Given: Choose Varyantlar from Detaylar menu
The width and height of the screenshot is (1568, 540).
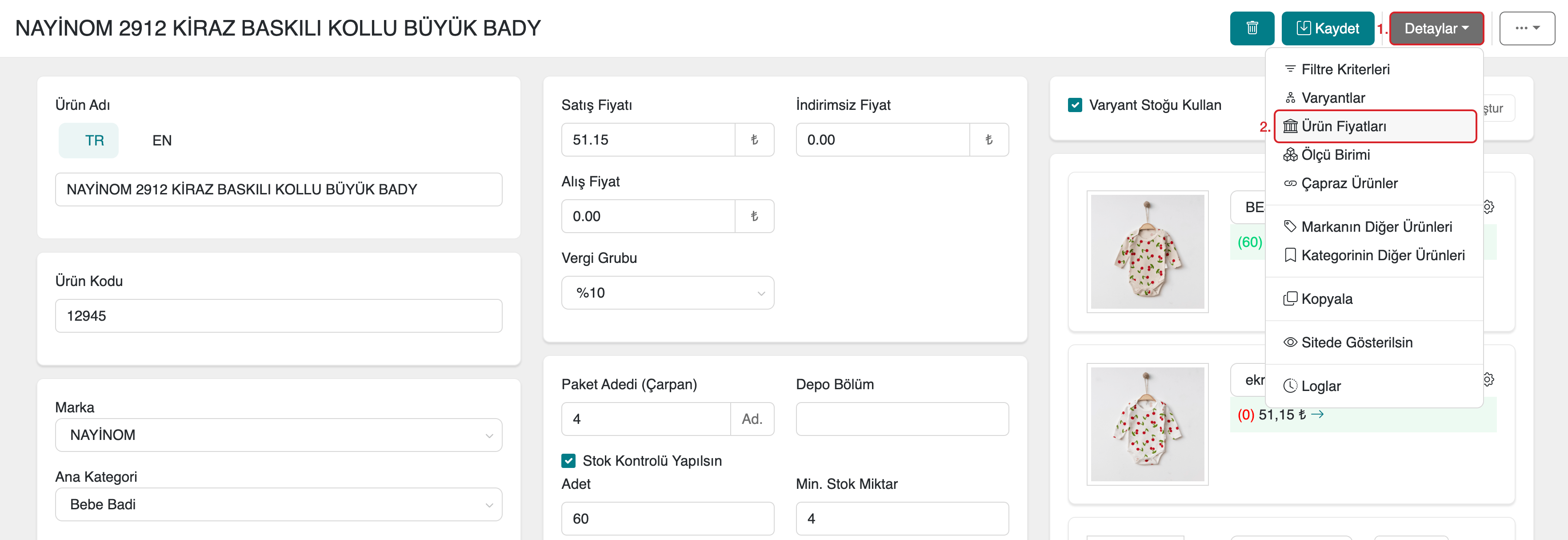Looking at the screenshot, I should 1332,97.
